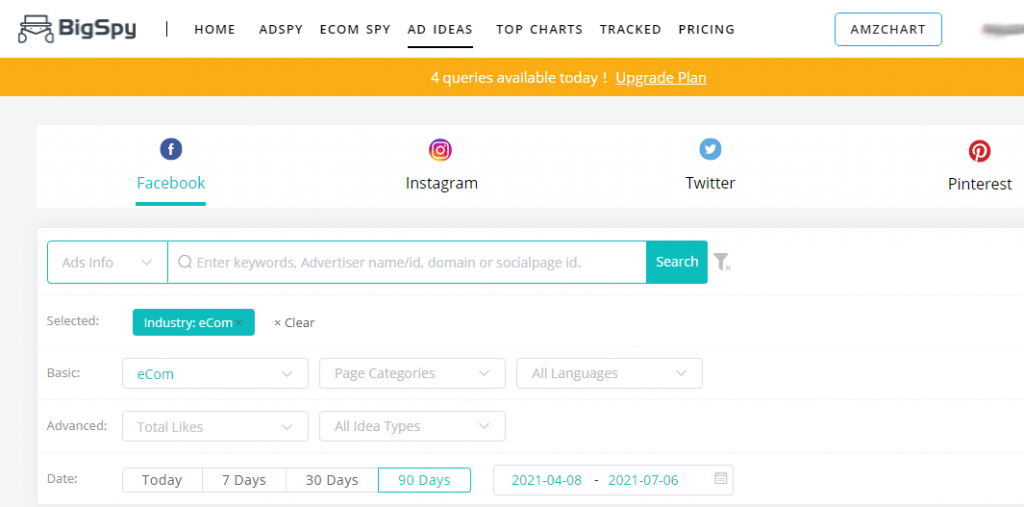Open the PRICING page
Viewport: 1024px width, 507px height.
point(707,29)
